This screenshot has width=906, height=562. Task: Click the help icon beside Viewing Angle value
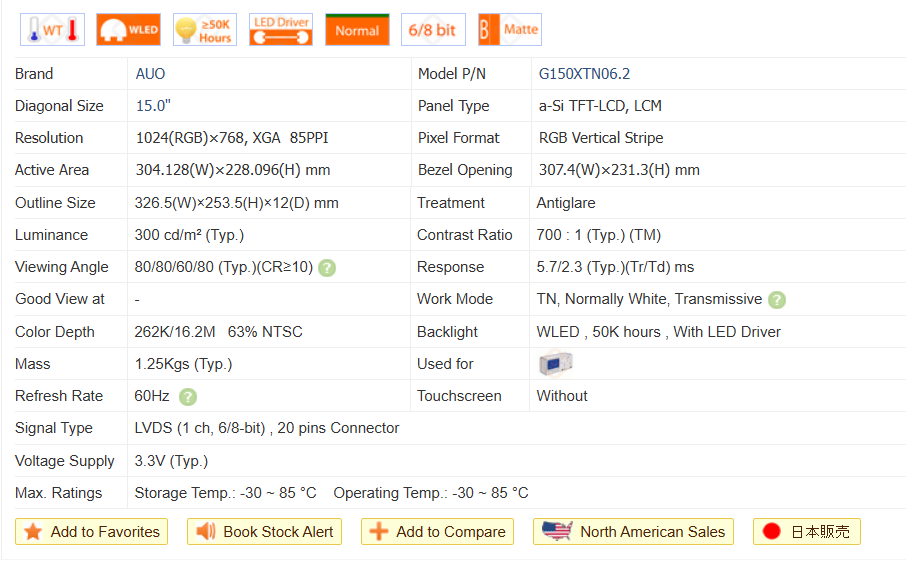click(x=327, y=268)
